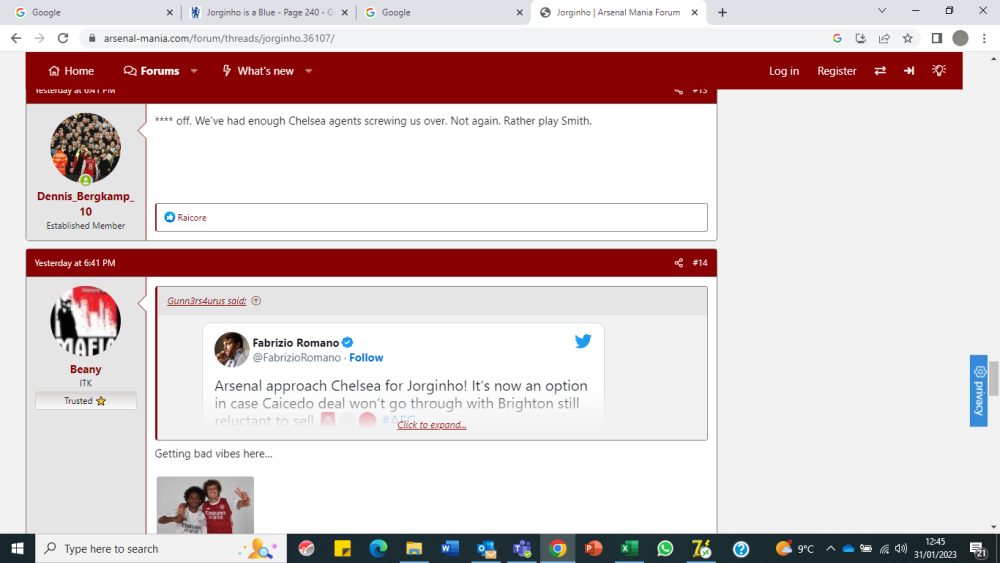Open the volume control in system tray
Screen dimensions: 1000x563
pyautogui.click(x=901, y=548)
